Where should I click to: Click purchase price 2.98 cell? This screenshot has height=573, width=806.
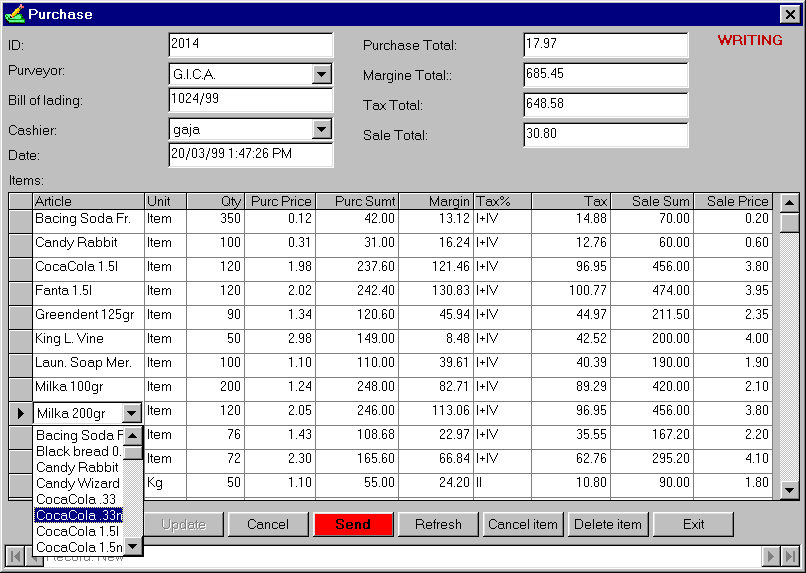click(x=281, y=341)
